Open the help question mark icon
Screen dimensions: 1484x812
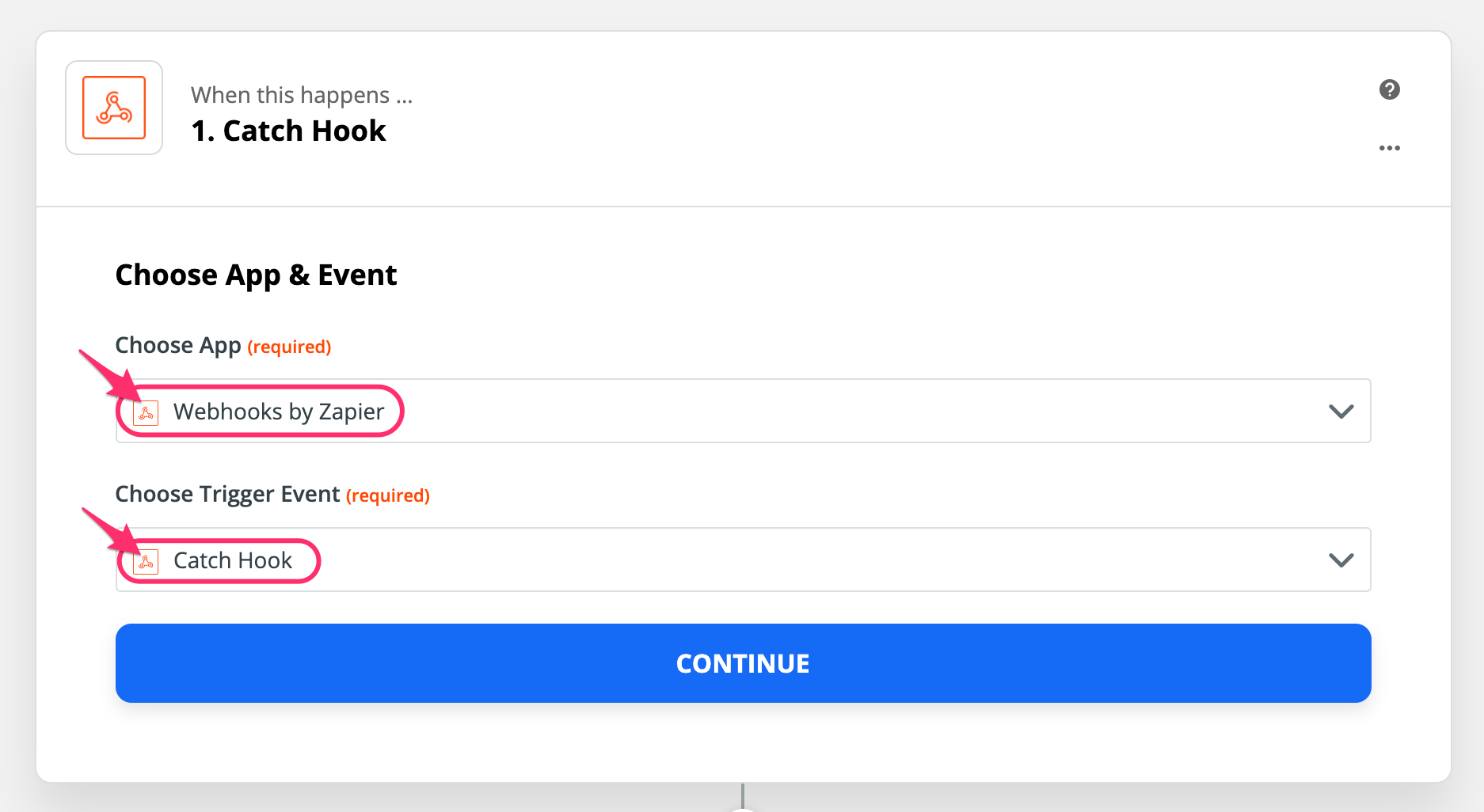coord(1390,90)
